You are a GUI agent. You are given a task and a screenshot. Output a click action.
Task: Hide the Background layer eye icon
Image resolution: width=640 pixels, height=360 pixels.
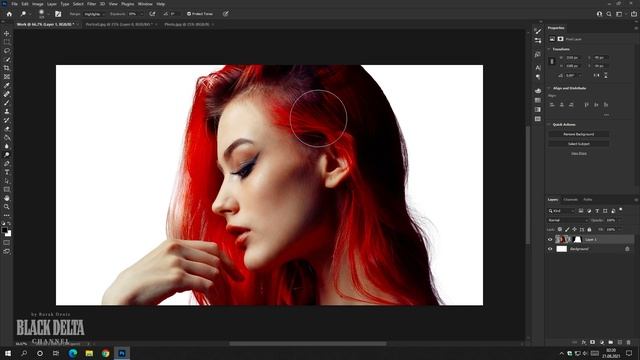[550, 249]
